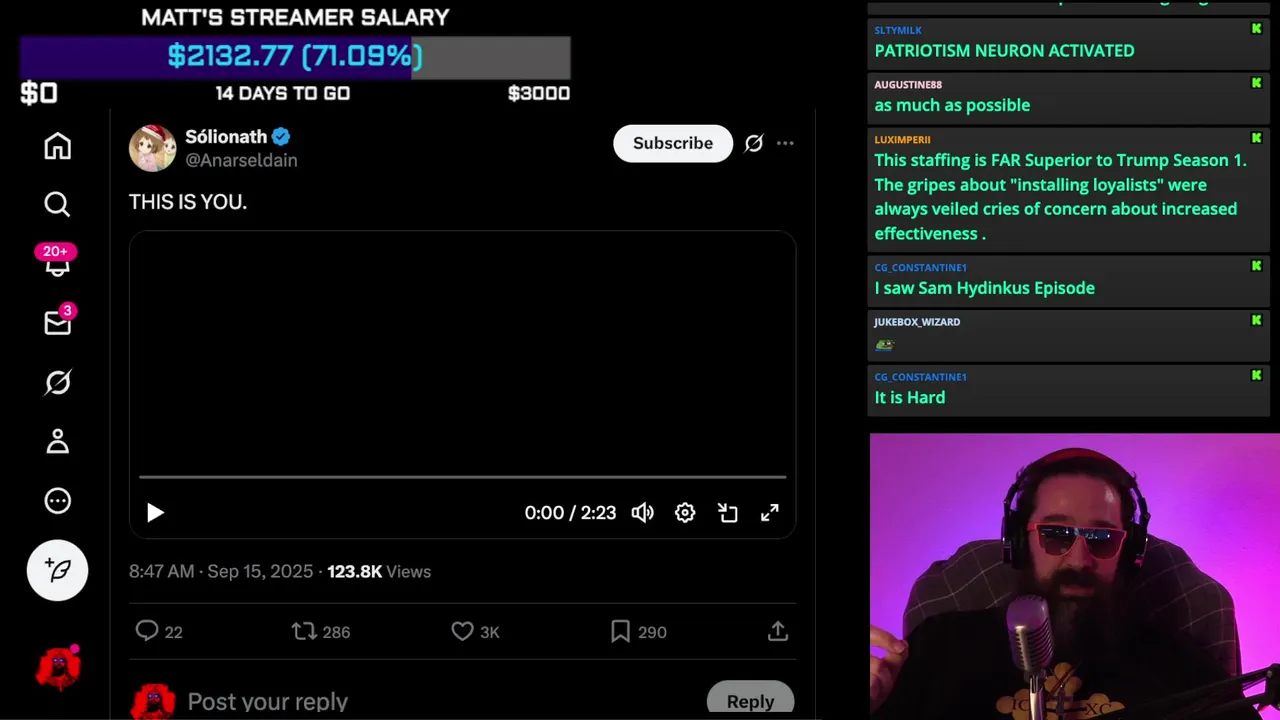Open the post's three-dot options menu
Screen dimensions: 1280x720
[785, 143]
